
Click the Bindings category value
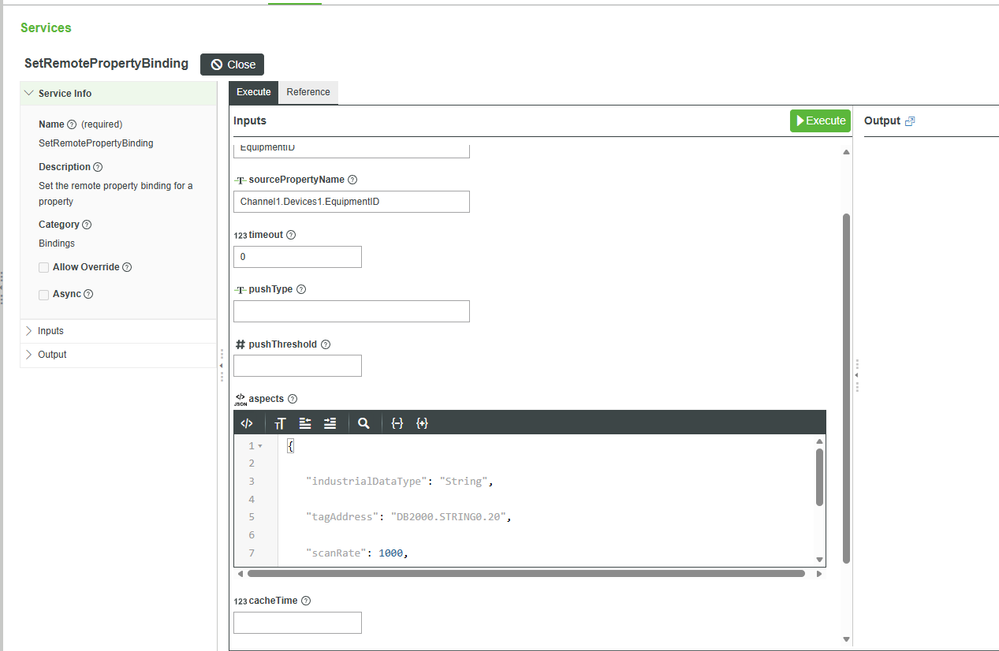click(57, 243)
